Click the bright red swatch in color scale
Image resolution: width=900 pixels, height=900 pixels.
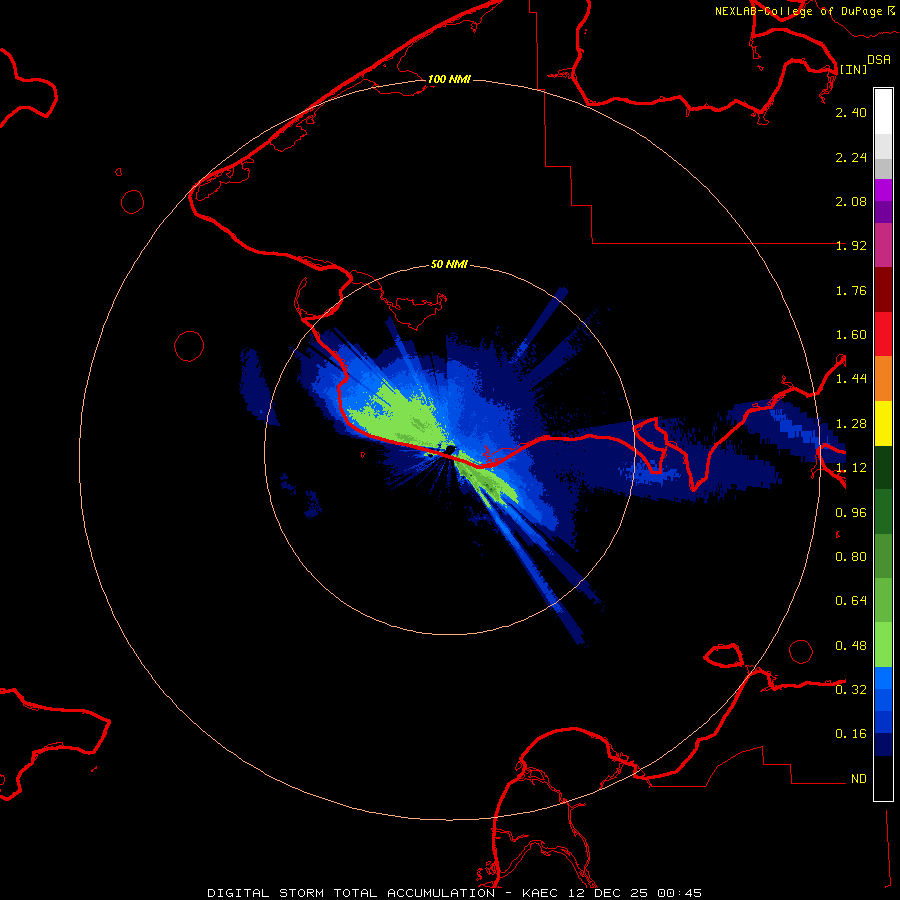pos(883,334)
